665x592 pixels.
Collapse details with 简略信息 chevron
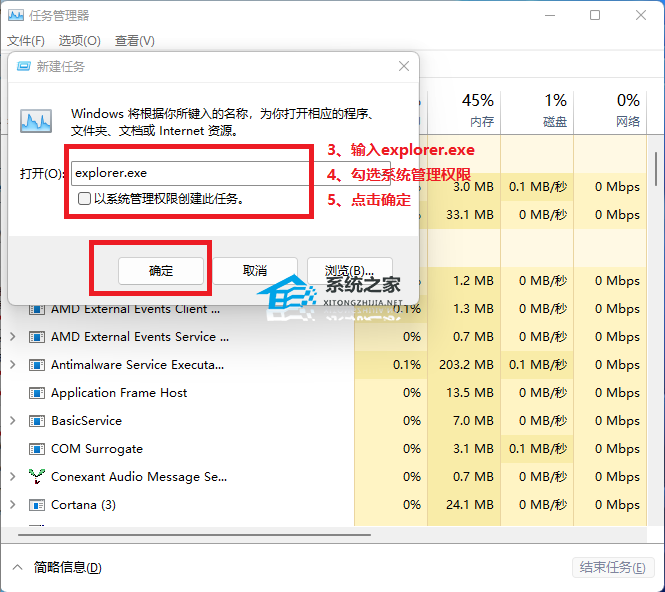pyautogui.click(x=17, y=567)
